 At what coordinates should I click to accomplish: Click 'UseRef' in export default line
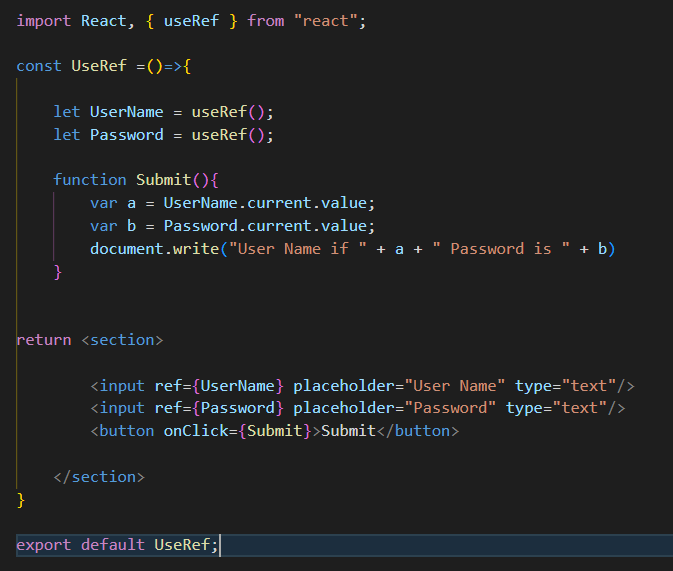pyautogui.click(x=182, y=545)
